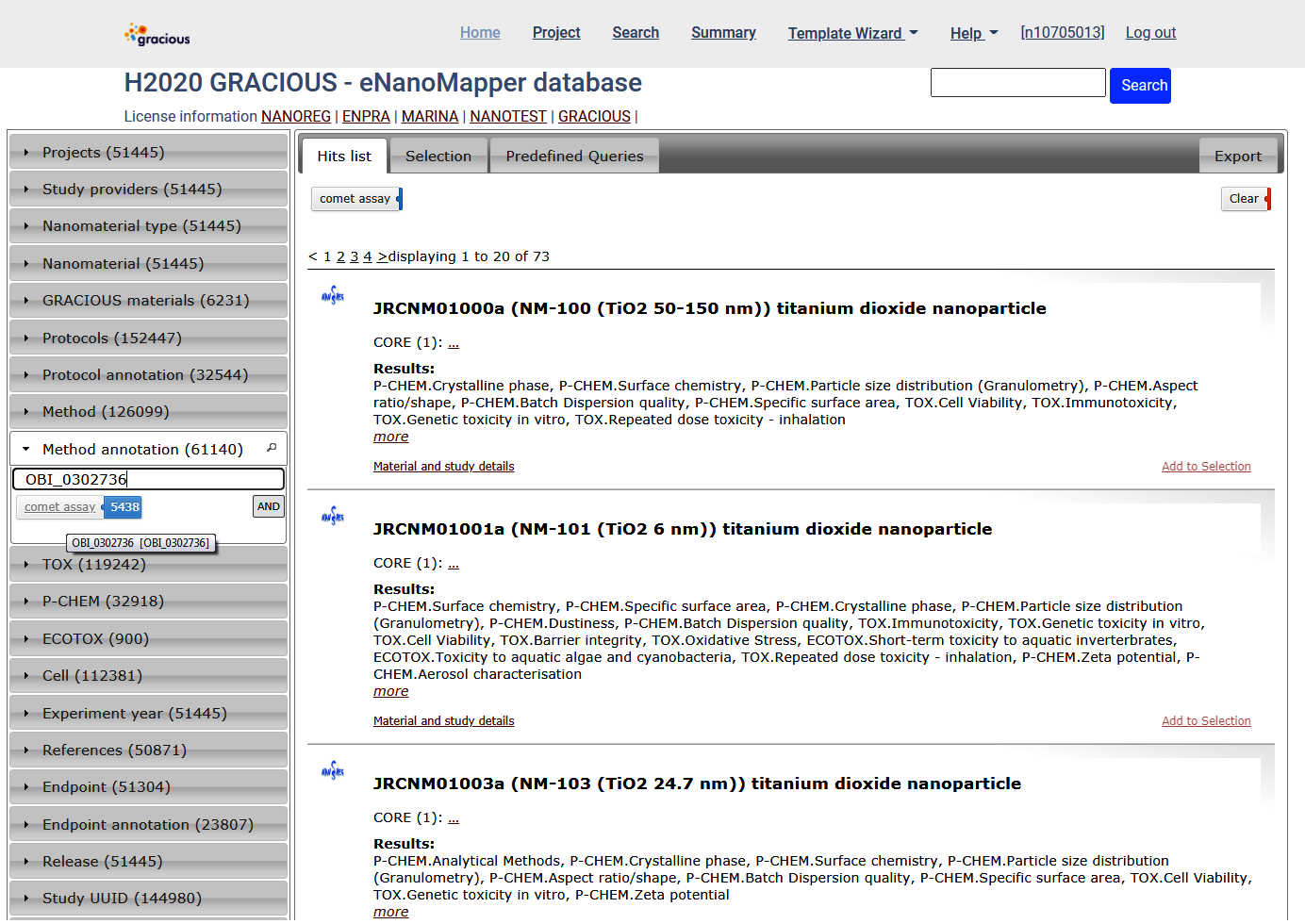Image resolution: width=1305 pixels, height=924 pixels.
Task: Click the project logo icon beside JRCNM01000a
Action: 333,297
